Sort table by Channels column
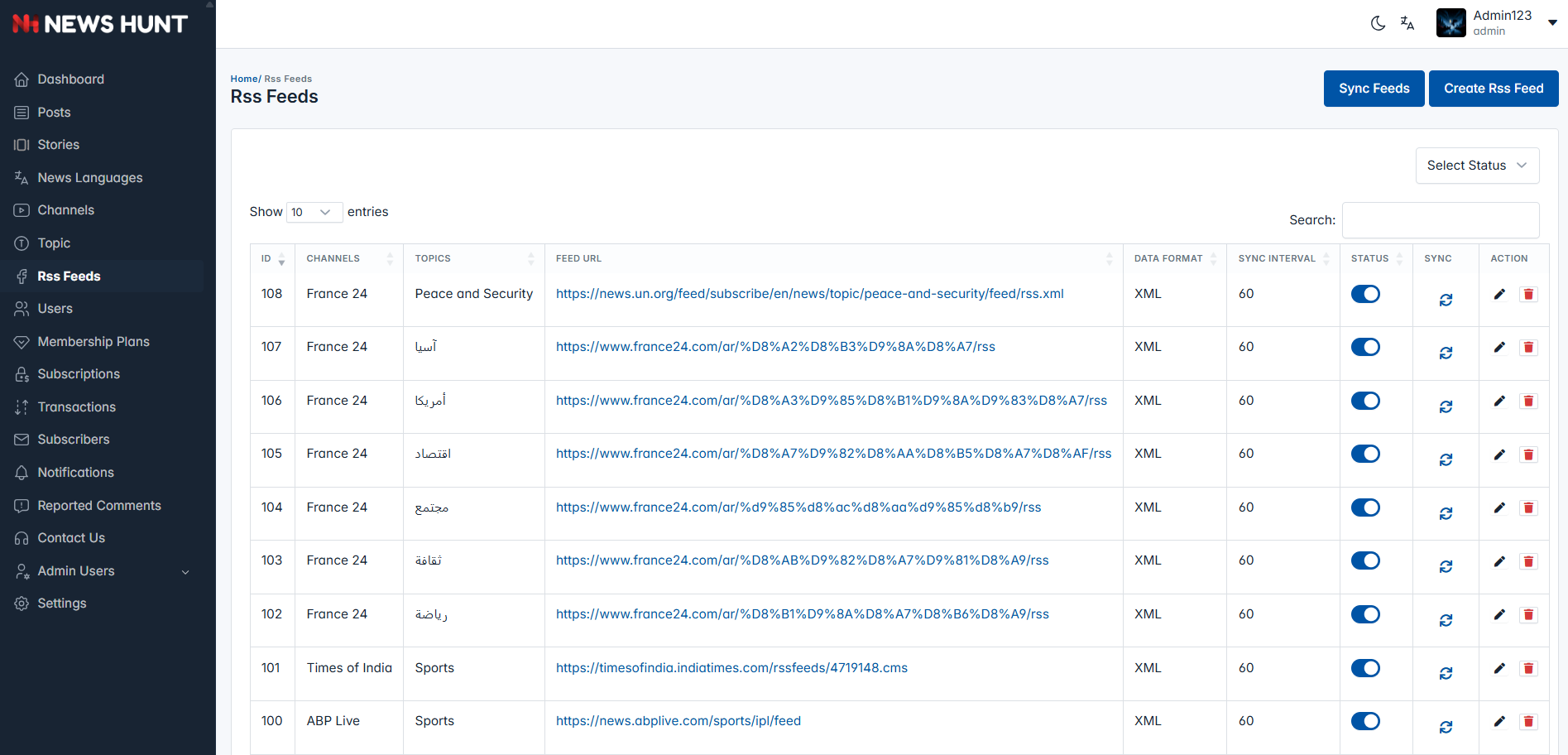The width and height of the screenshot is (1568, 755). coord(349,258)
